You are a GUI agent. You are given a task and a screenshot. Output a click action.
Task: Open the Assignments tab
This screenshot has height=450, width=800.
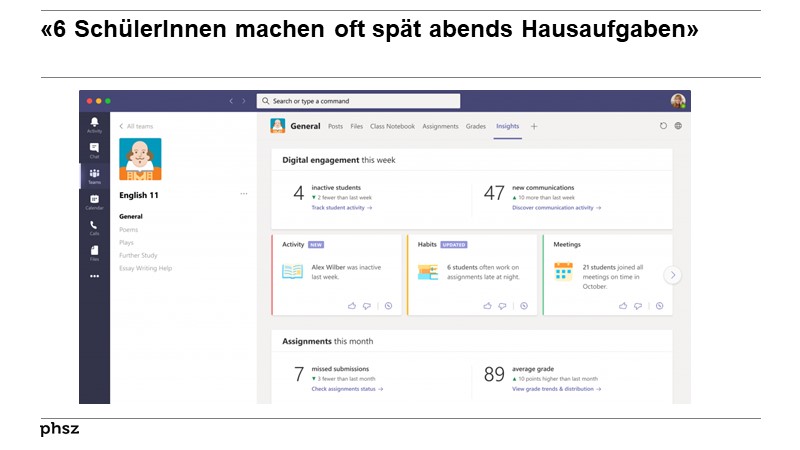(x=440, y=127)
